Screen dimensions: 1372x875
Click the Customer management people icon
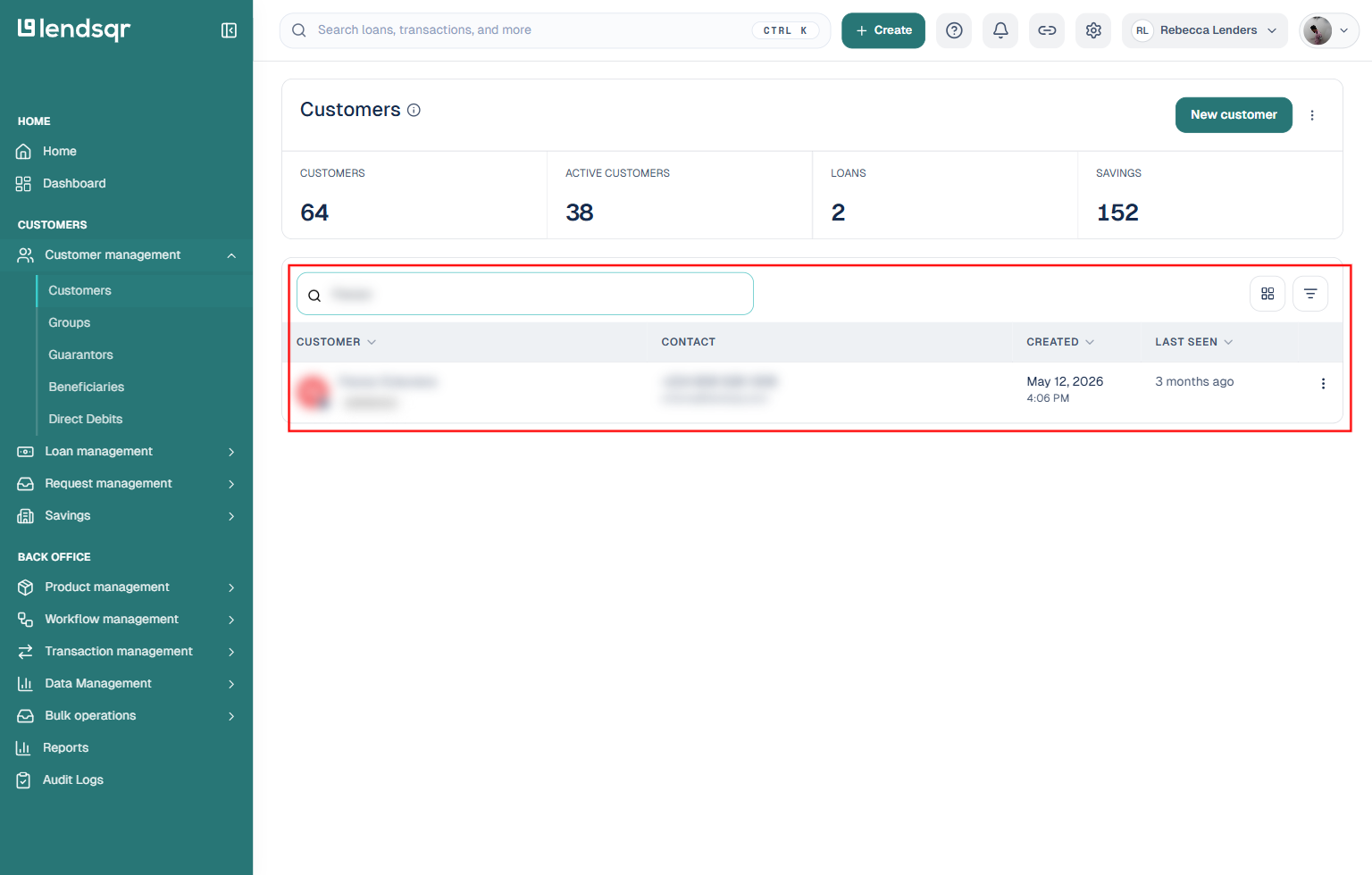click(x=26, y=255)
